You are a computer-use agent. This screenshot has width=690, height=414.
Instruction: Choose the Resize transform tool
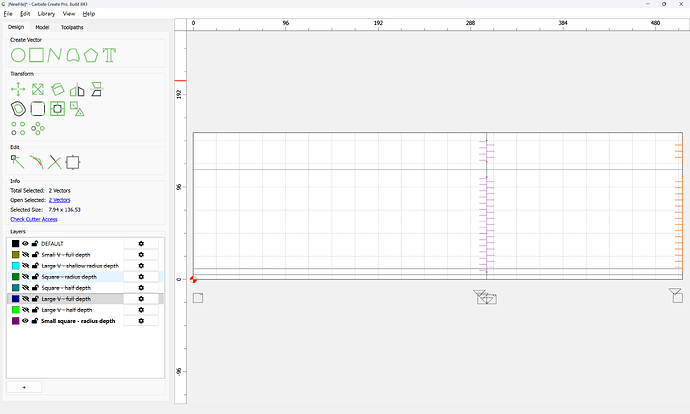point(38,89)
